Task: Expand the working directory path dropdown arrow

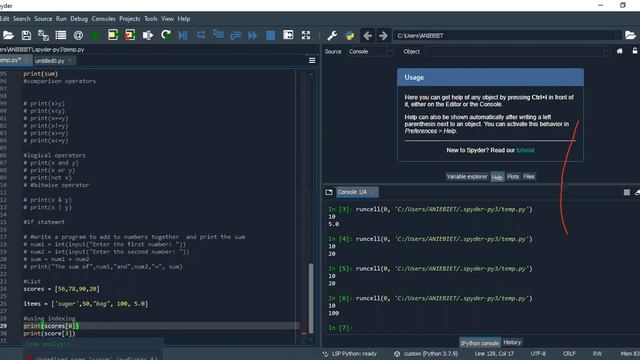Action: (618, 36)
